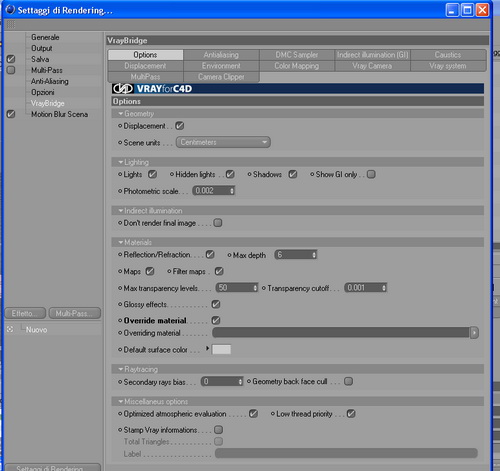Image resolution: width=500 pixels, height=471 pixels.
Task: Switch to the Environment tab
Action: [x=221, y=66]
